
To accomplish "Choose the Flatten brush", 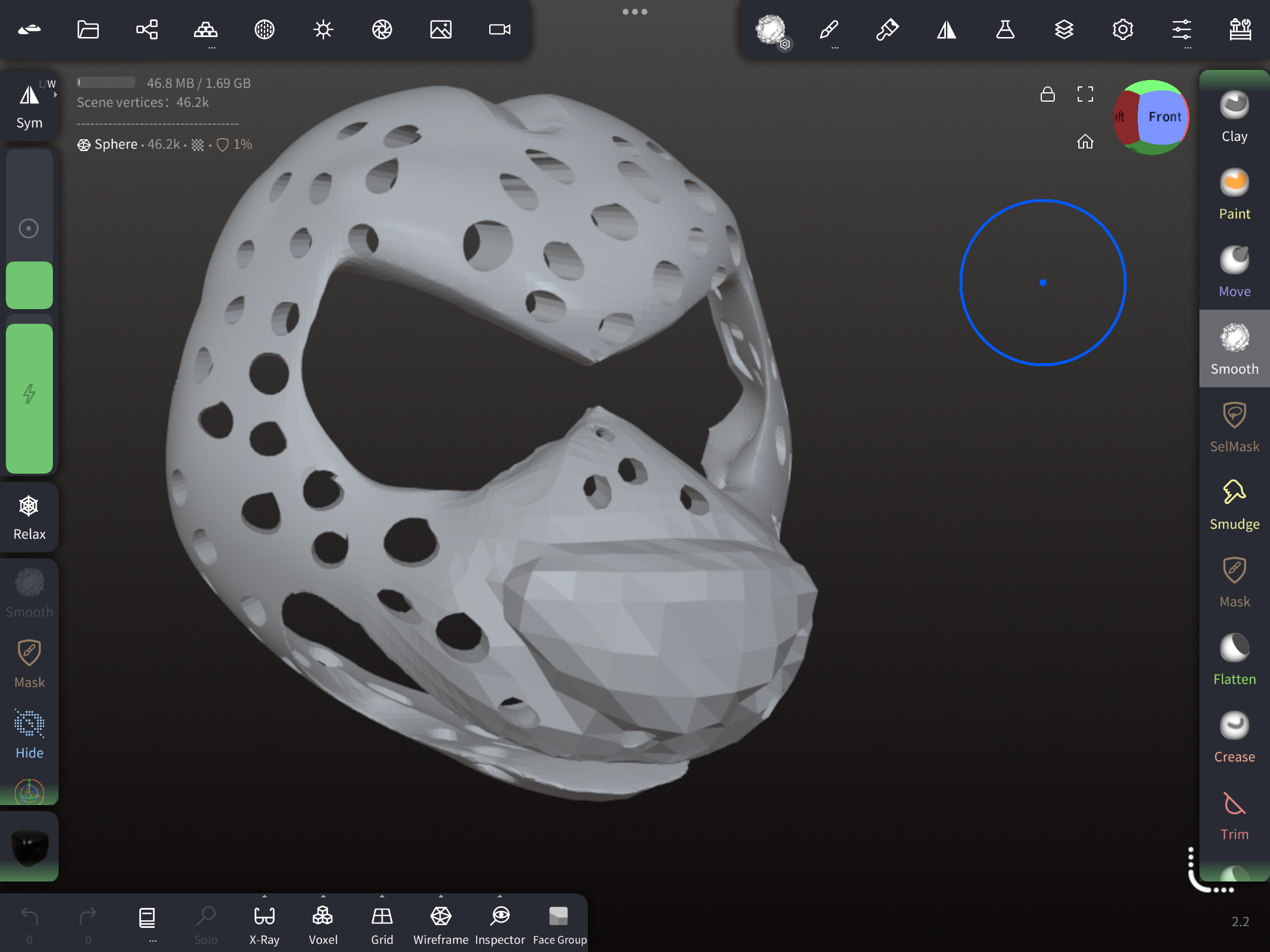I will tap(1234, 659).
